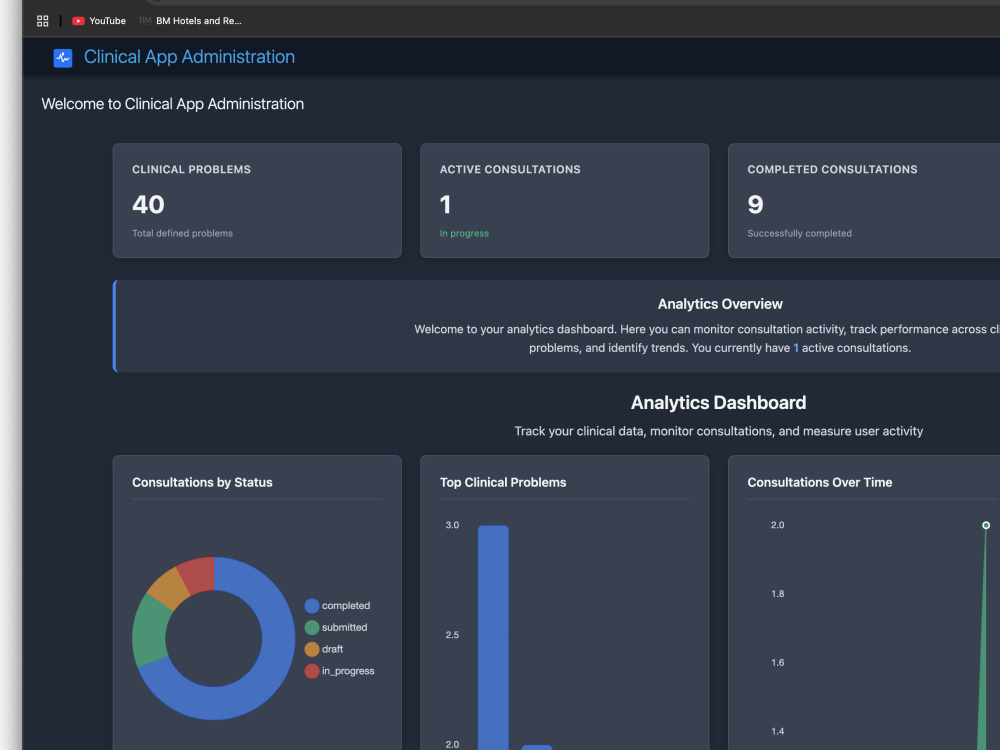Screen dimensions: 1000x750
Task: Click the Clinical App pulse logo icon
Action: pyautogui.click(x=62, y=58)
